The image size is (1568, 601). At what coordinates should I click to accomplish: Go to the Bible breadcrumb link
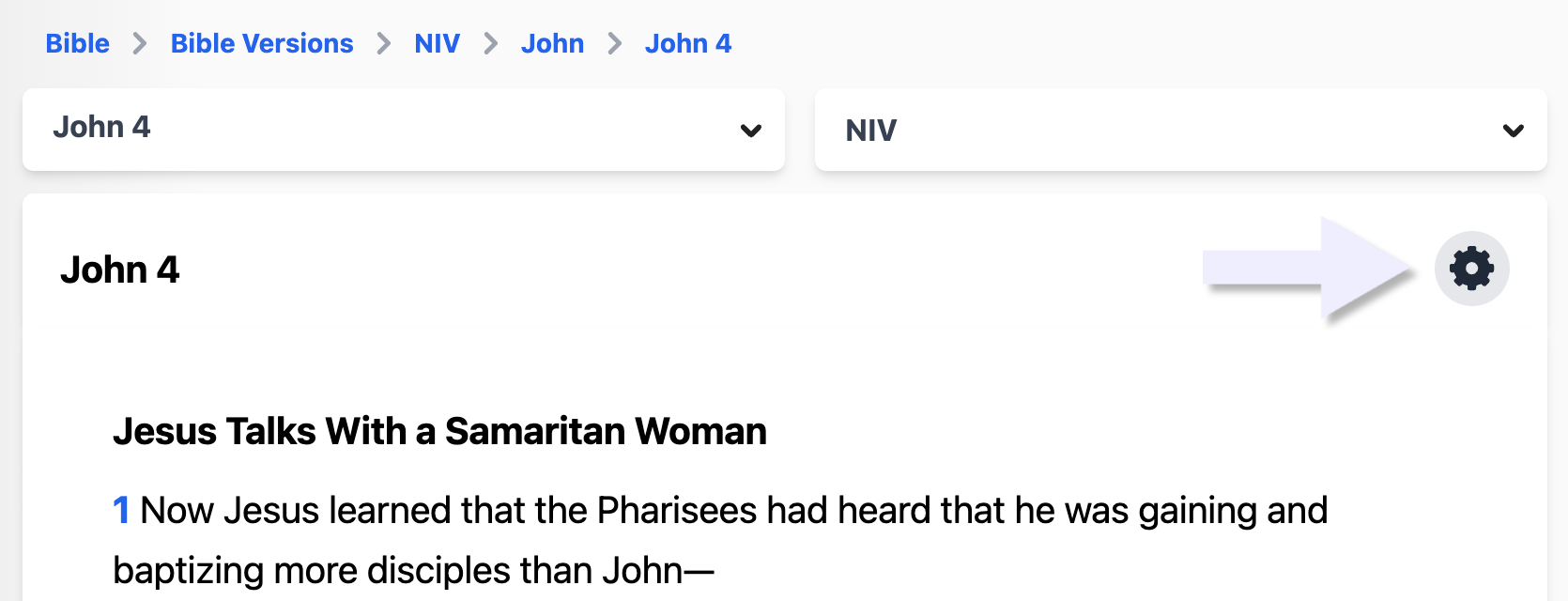pos(77,43)
